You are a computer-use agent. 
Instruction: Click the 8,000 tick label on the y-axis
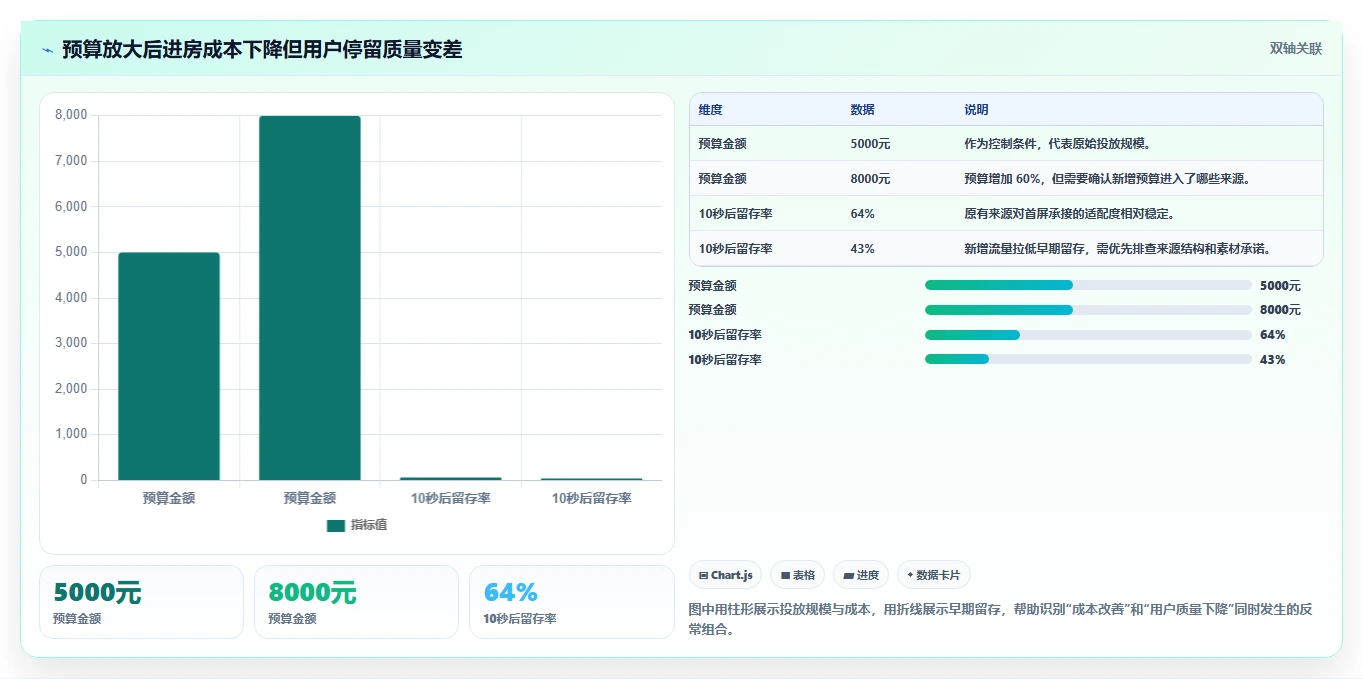70,115
